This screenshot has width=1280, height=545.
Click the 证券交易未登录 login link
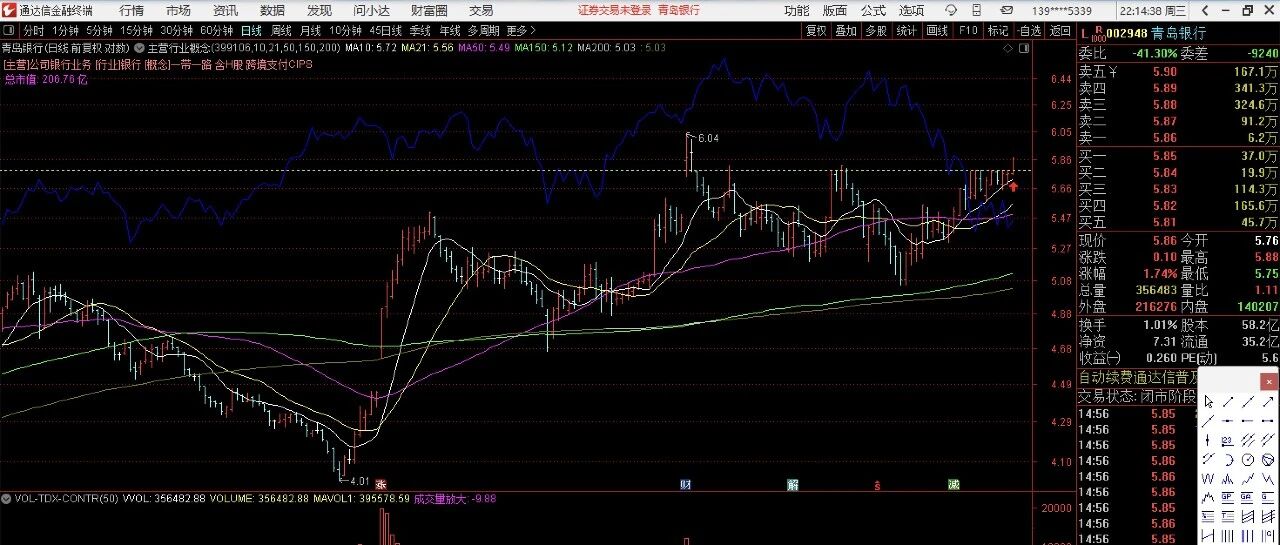[x=614, y=10]
